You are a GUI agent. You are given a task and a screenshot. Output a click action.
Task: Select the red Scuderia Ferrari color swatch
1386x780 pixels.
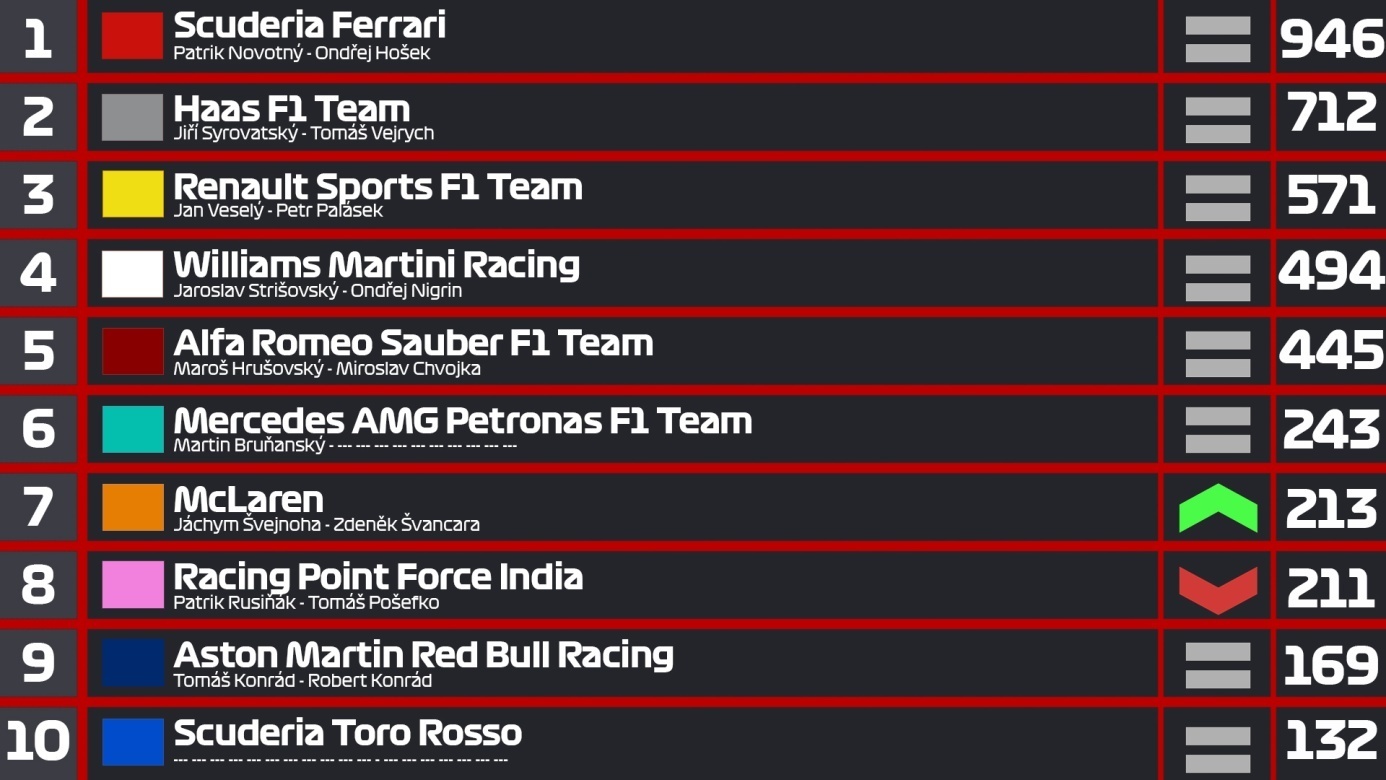[x=132, y=36]
